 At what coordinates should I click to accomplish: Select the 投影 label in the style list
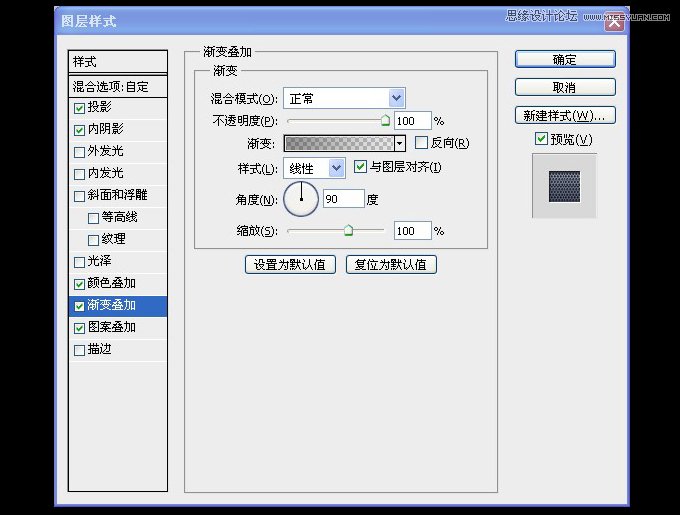point(99,107)
